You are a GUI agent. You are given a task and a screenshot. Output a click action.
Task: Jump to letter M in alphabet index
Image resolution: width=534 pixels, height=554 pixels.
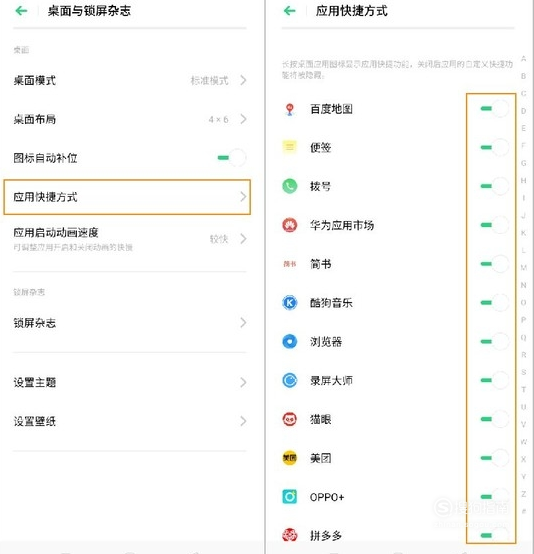523,267
